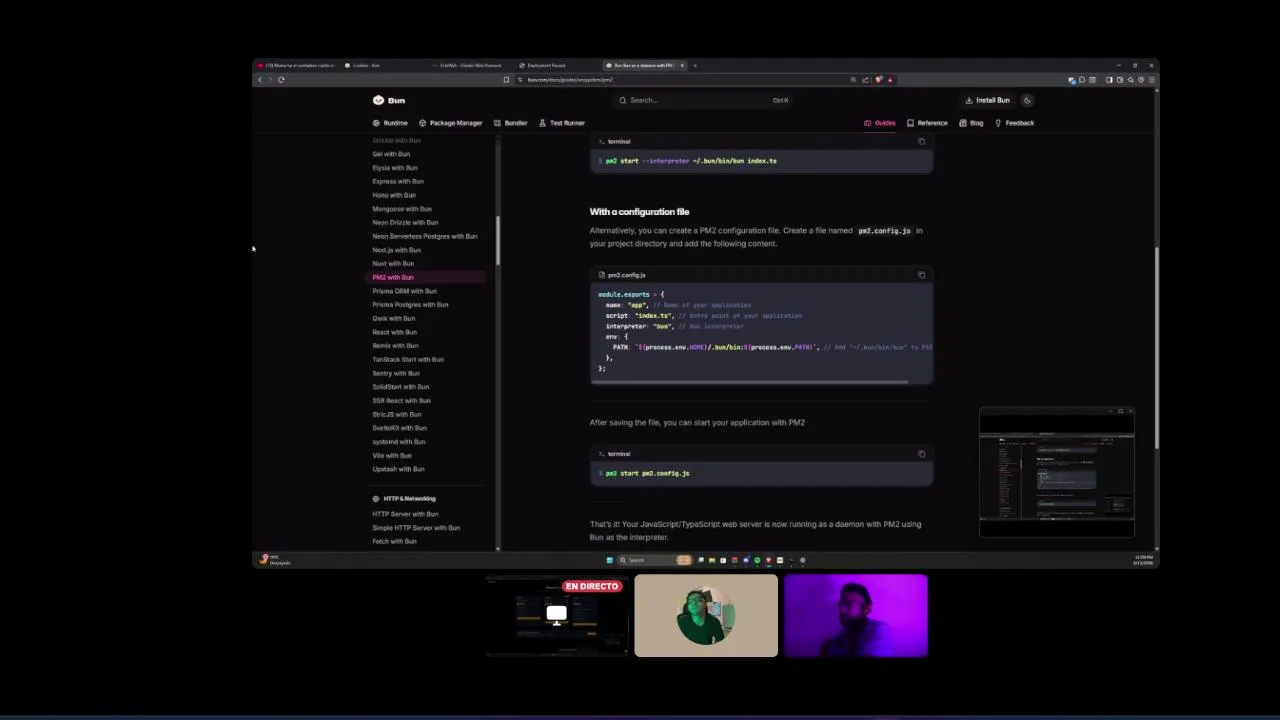The image size is (1280, 720).
Task: Open Gel with Bun guide
Action: [391, 154]
